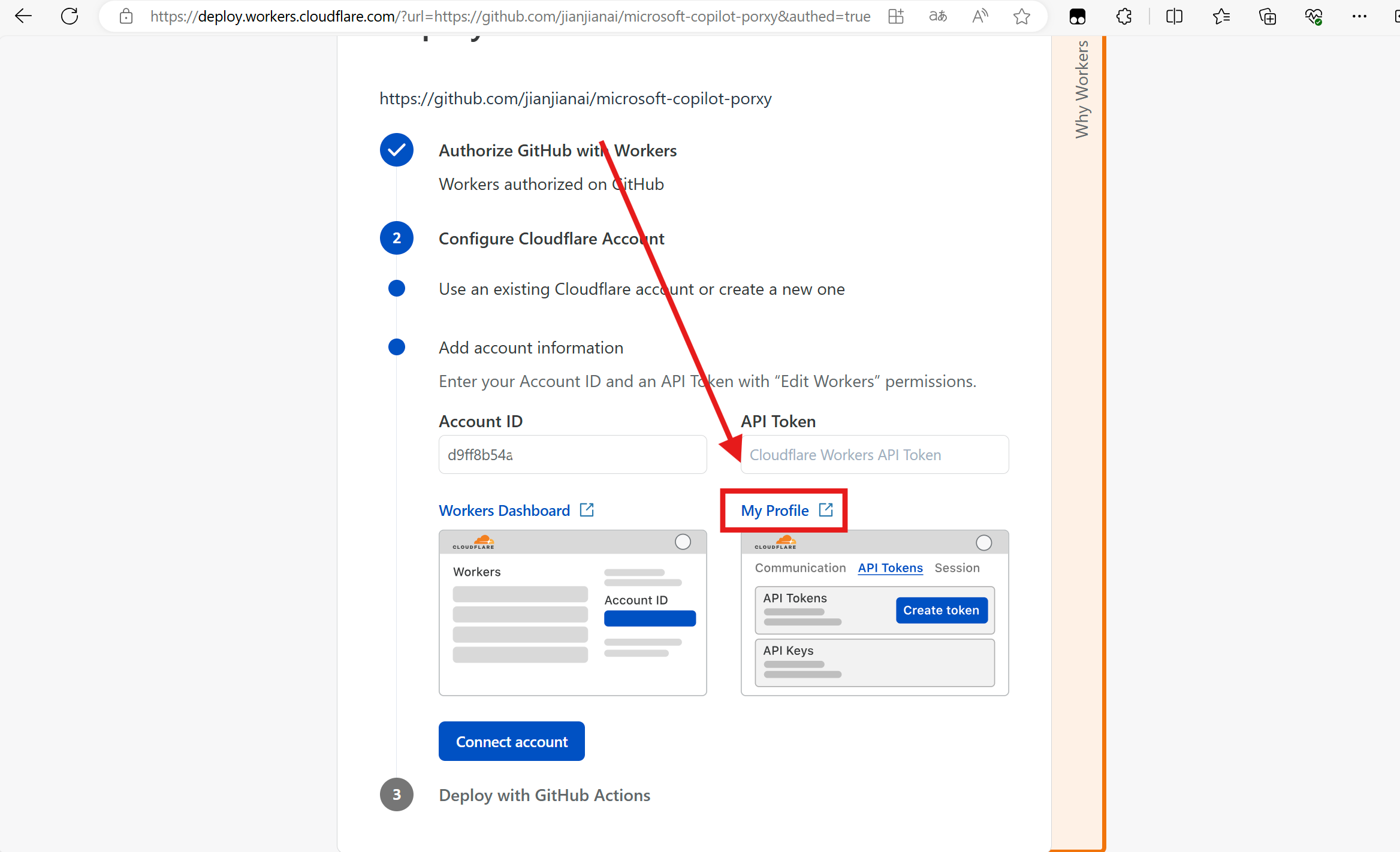The width and height of the screenshot is (1400, 852).
Task: Click the API Token input field
Action: pos(874,455)
